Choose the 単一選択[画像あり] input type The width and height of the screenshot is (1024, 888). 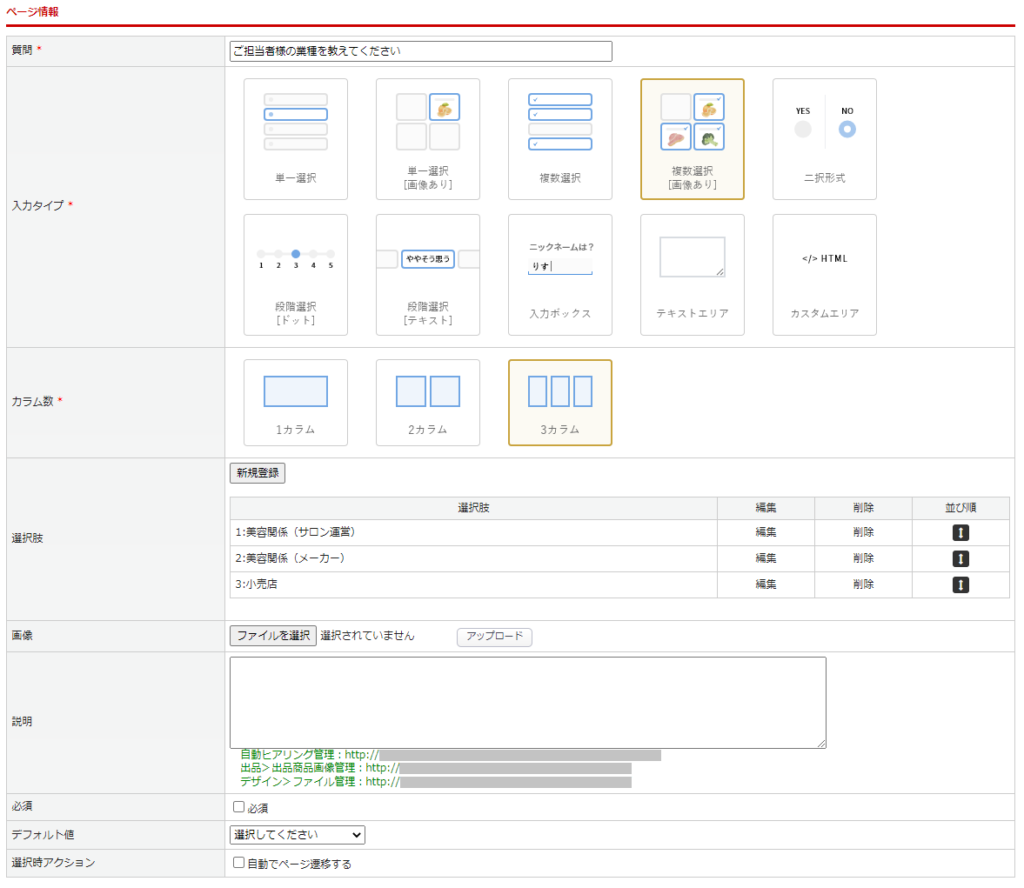pyautogui.click(x=427, y=139)
